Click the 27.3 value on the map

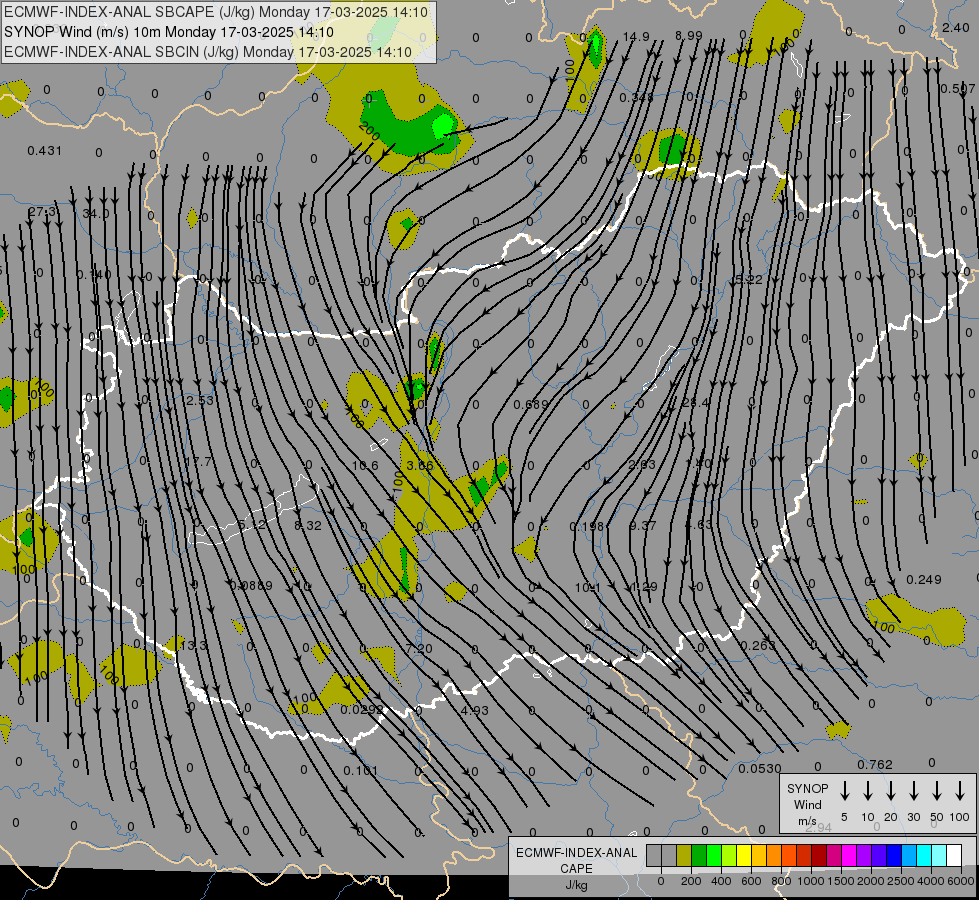point(42,212)
